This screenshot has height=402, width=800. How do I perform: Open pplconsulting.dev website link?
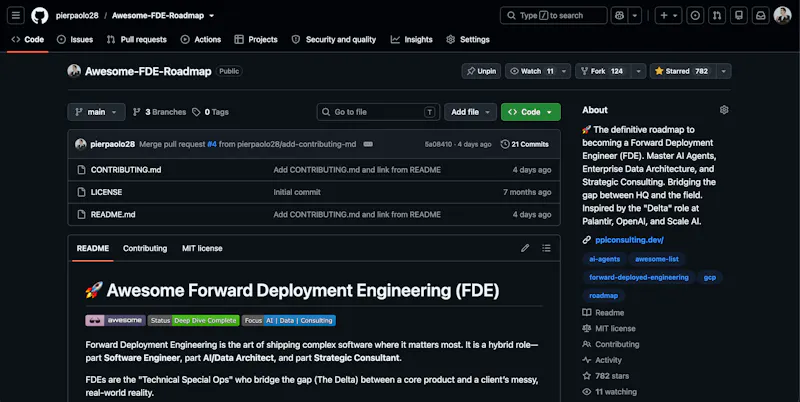tap(629, 239)
